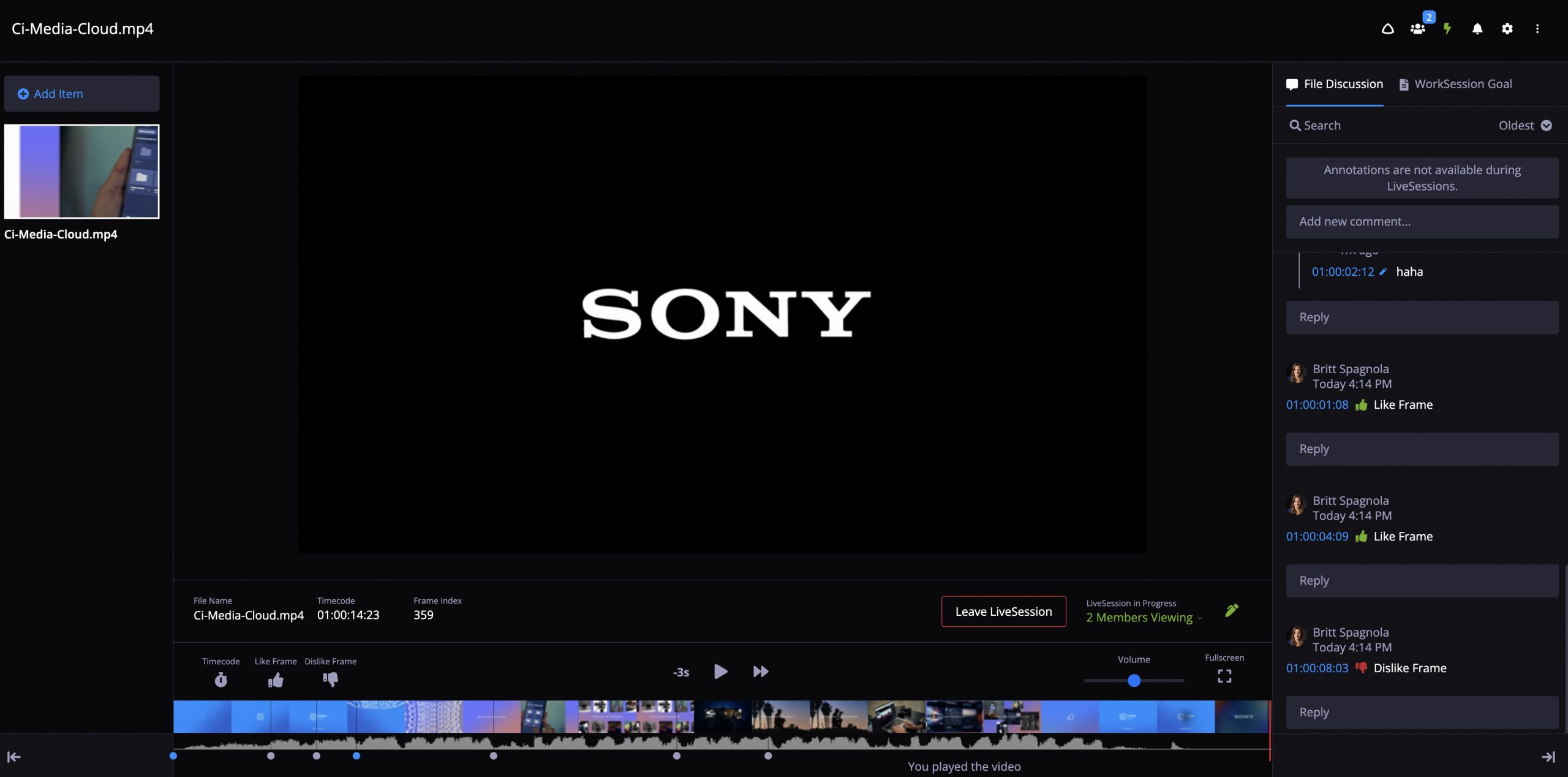Click the "You played the video" status text
The image size is (1568, 777).
pyautogui.click(x=964, y=767)
